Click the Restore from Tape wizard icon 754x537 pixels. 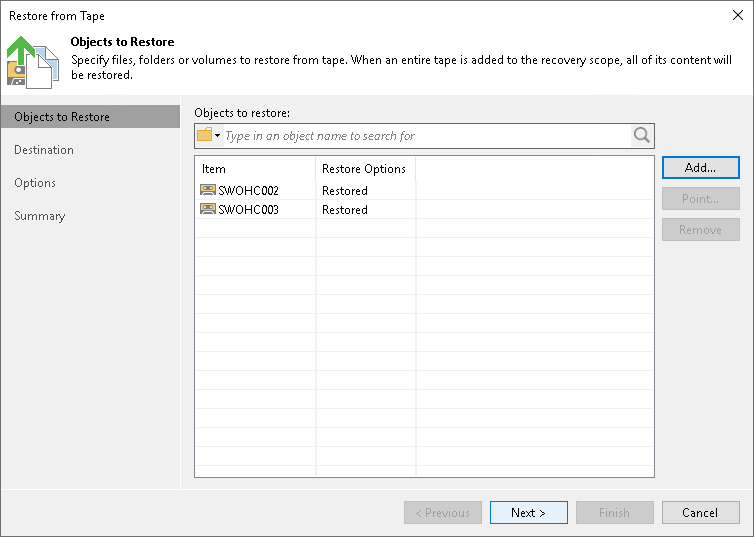[33, 62]
